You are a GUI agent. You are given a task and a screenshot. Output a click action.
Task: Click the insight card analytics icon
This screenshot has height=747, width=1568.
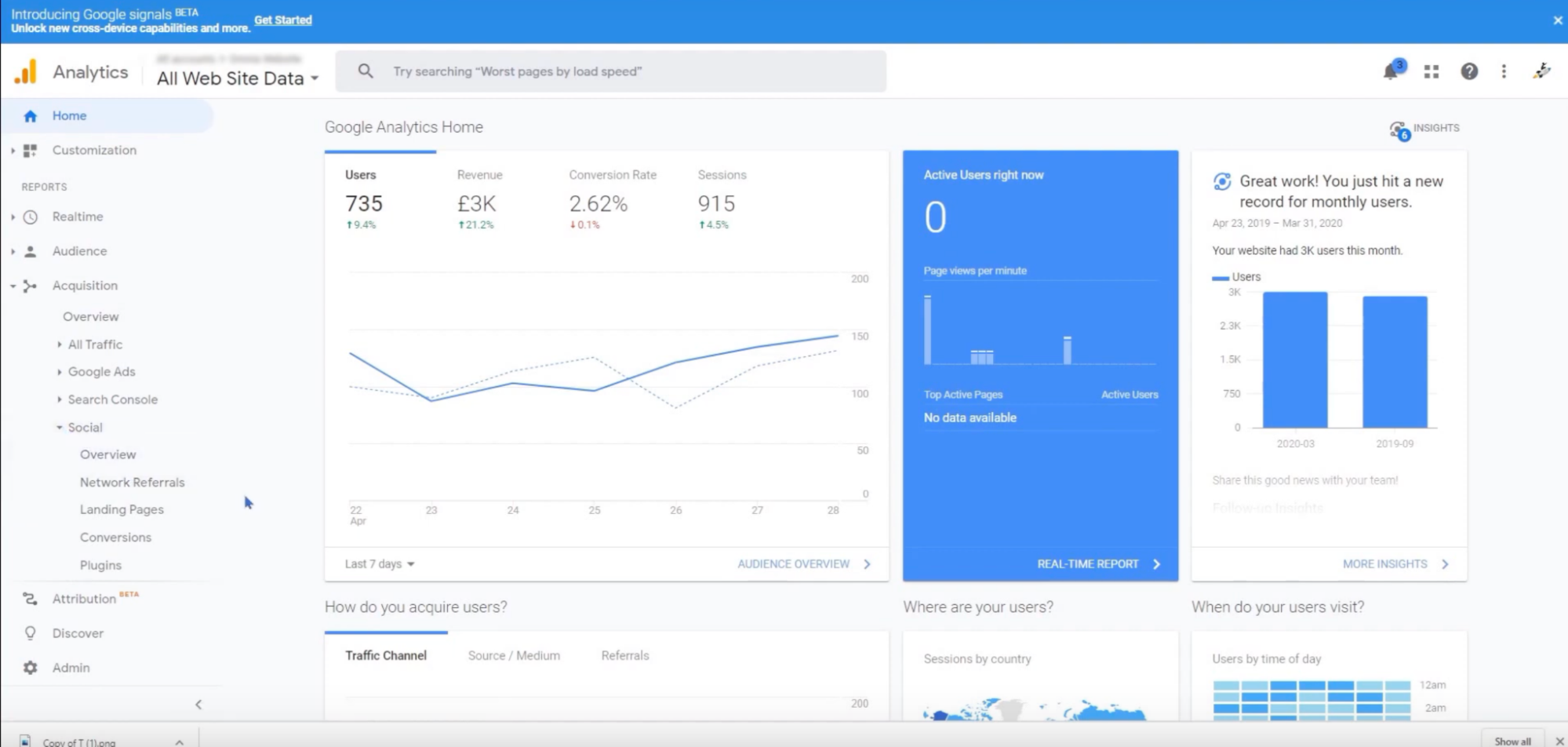coord(1222,182)
